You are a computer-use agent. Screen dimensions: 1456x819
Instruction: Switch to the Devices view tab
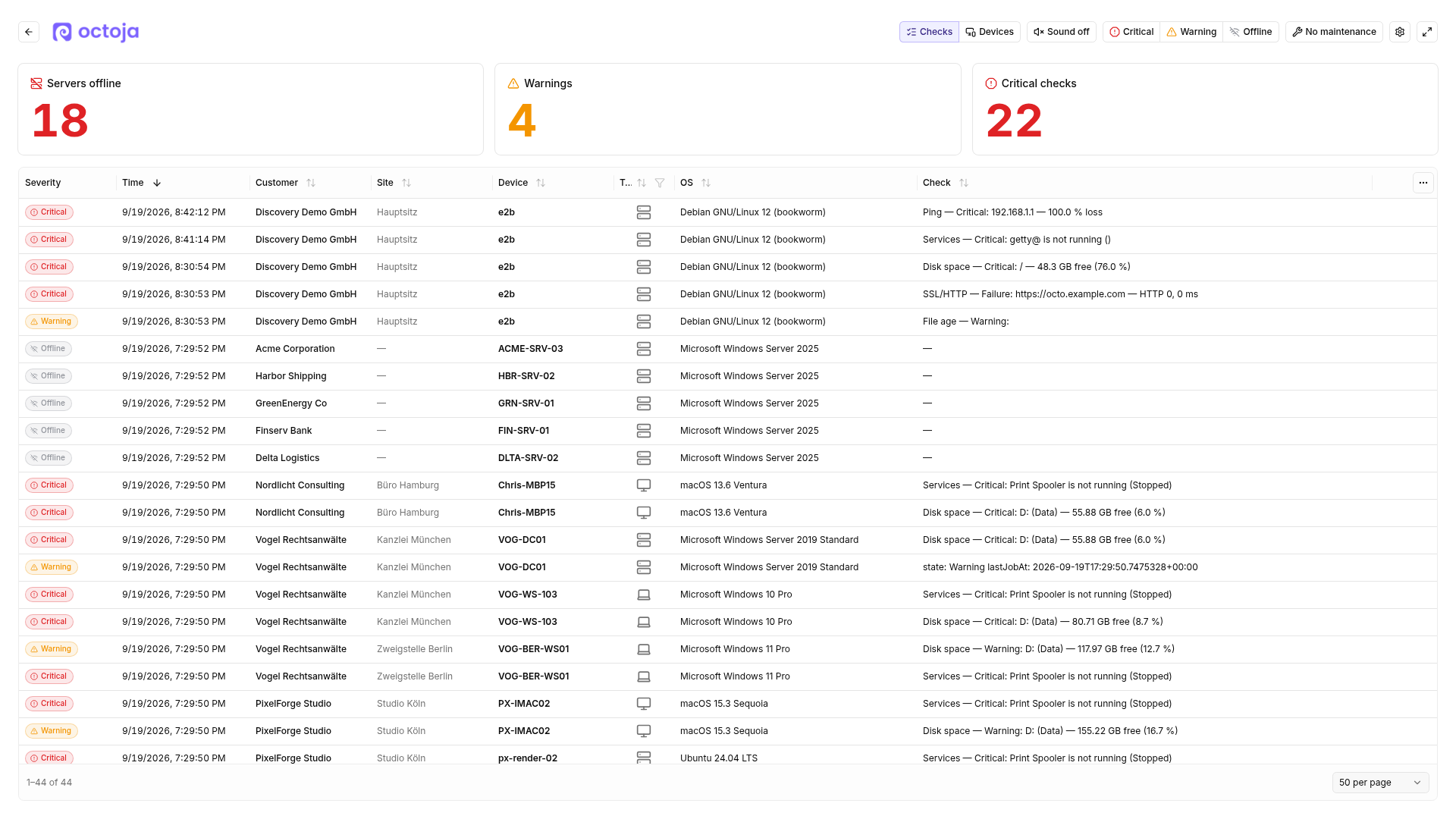click(x=990, y=32)
